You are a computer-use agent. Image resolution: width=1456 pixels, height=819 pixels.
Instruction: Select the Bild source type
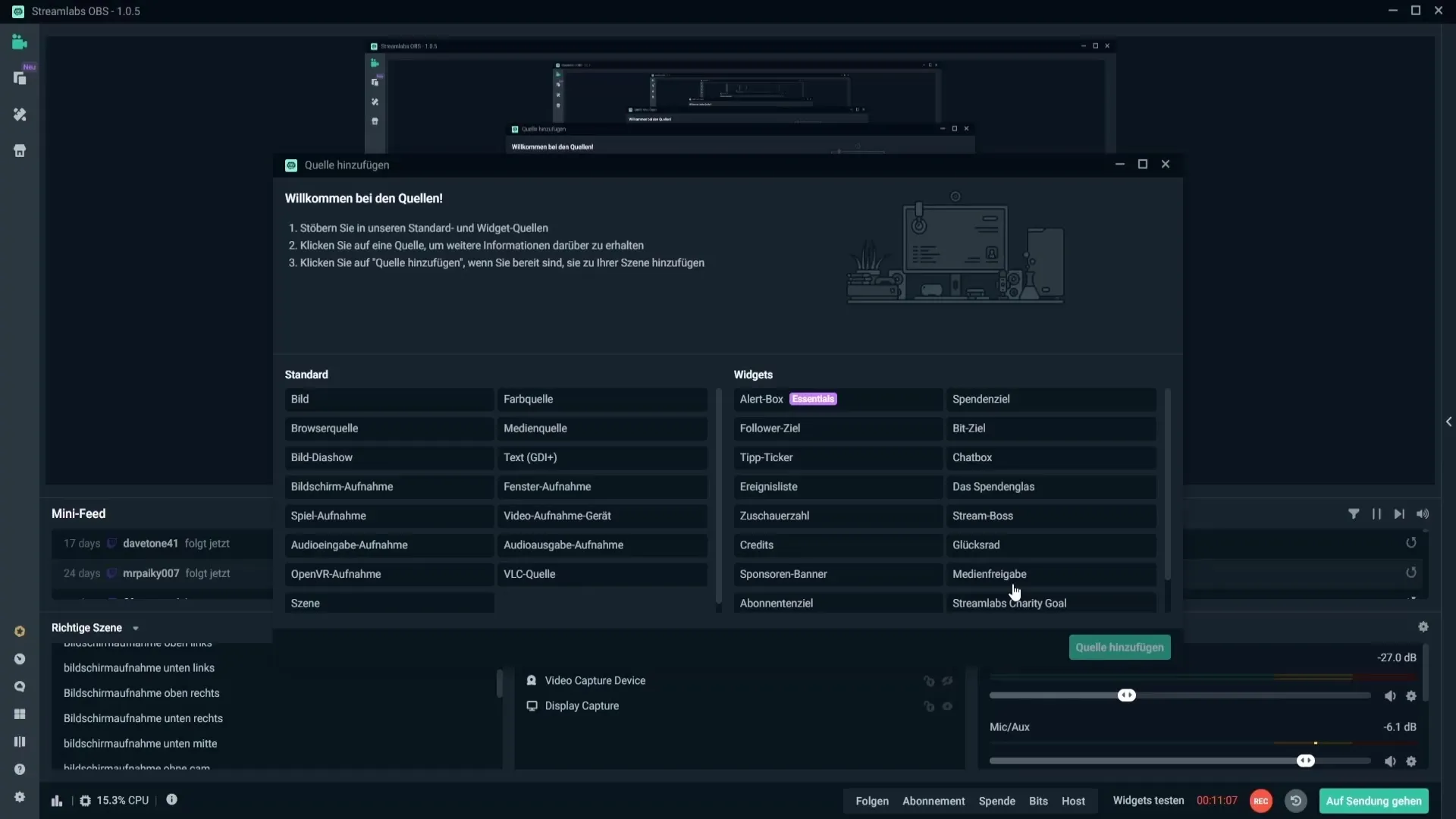tap(389, 400)
